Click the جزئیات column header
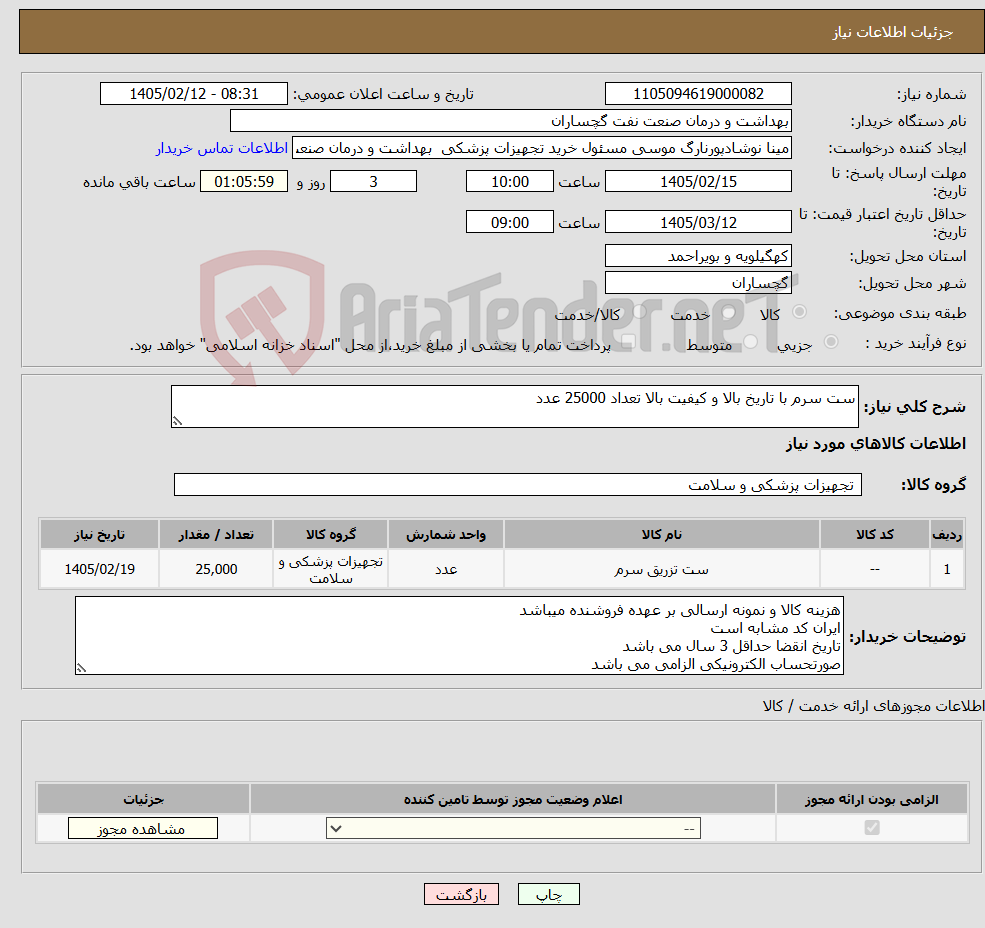Viewport: 985px width, 928px height. click(143, 799)
